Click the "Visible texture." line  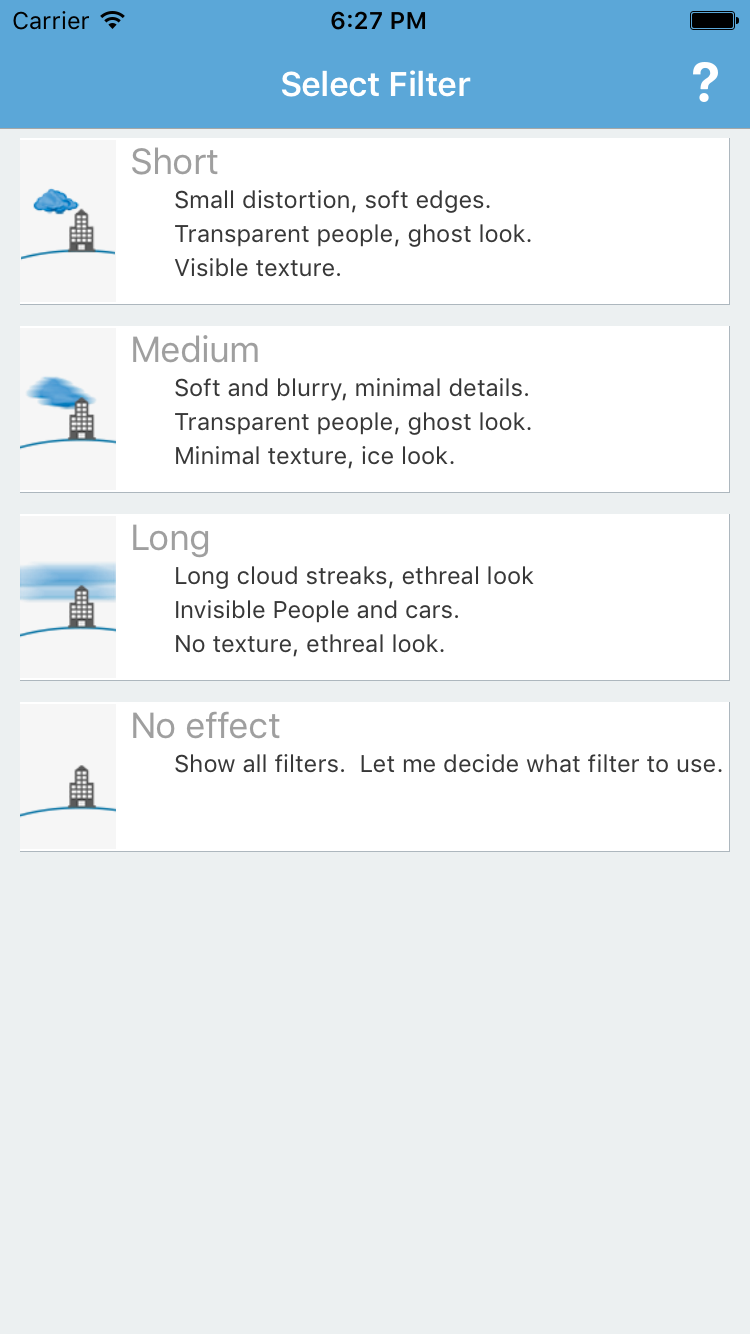[258, 268]
